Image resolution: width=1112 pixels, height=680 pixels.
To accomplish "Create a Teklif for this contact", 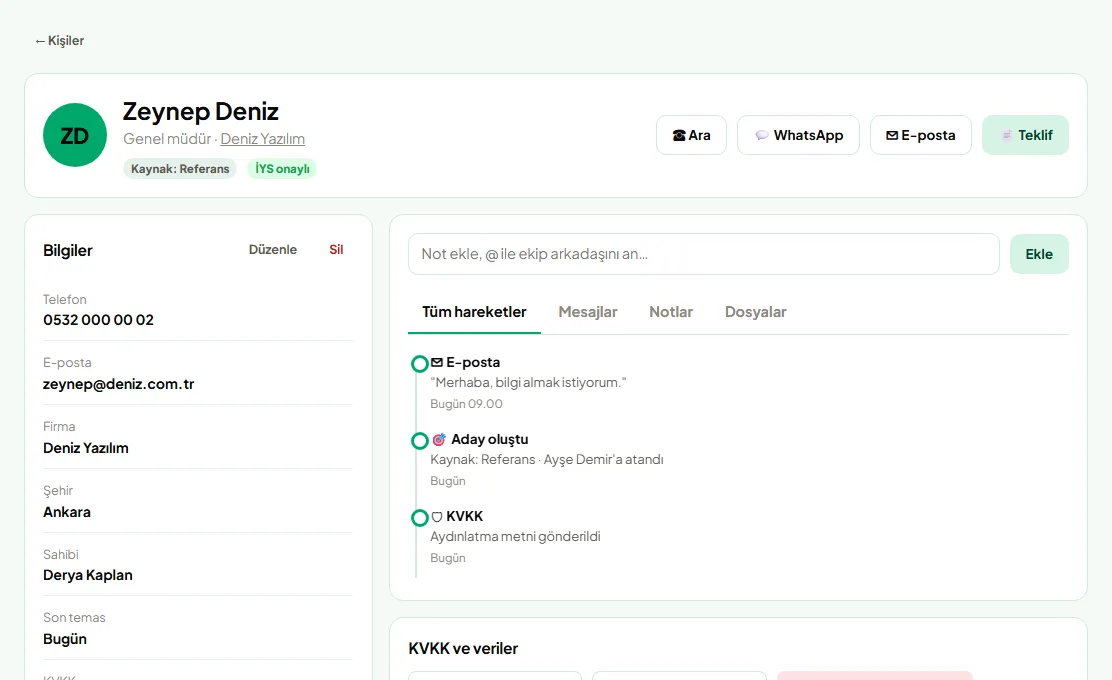I will pos(1025,135).
